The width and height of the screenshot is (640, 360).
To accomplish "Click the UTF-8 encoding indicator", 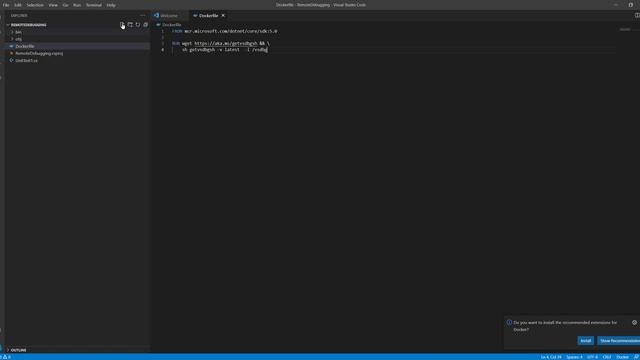I will (x=592, y=357).
